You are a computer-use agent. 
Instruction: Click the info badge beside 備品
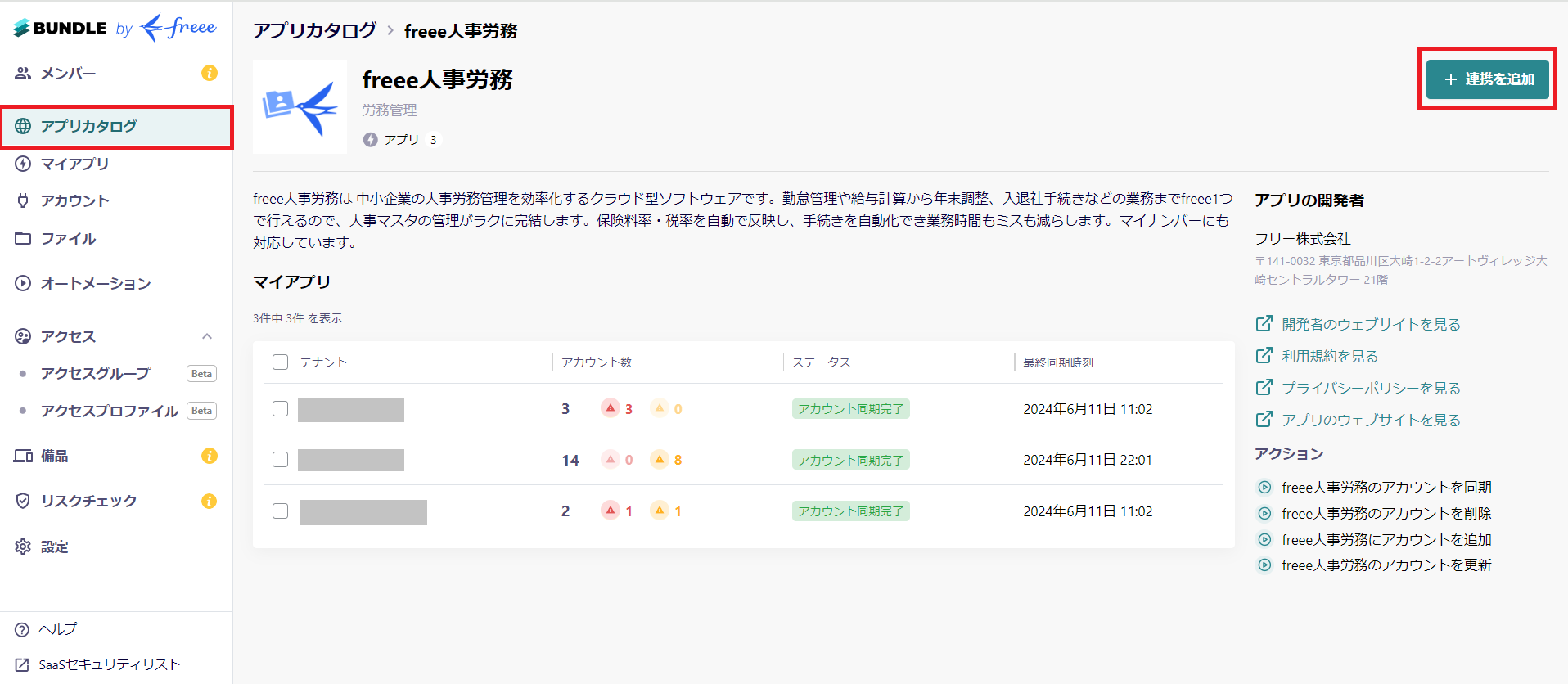pyautogui.click(x=210, y=456)
